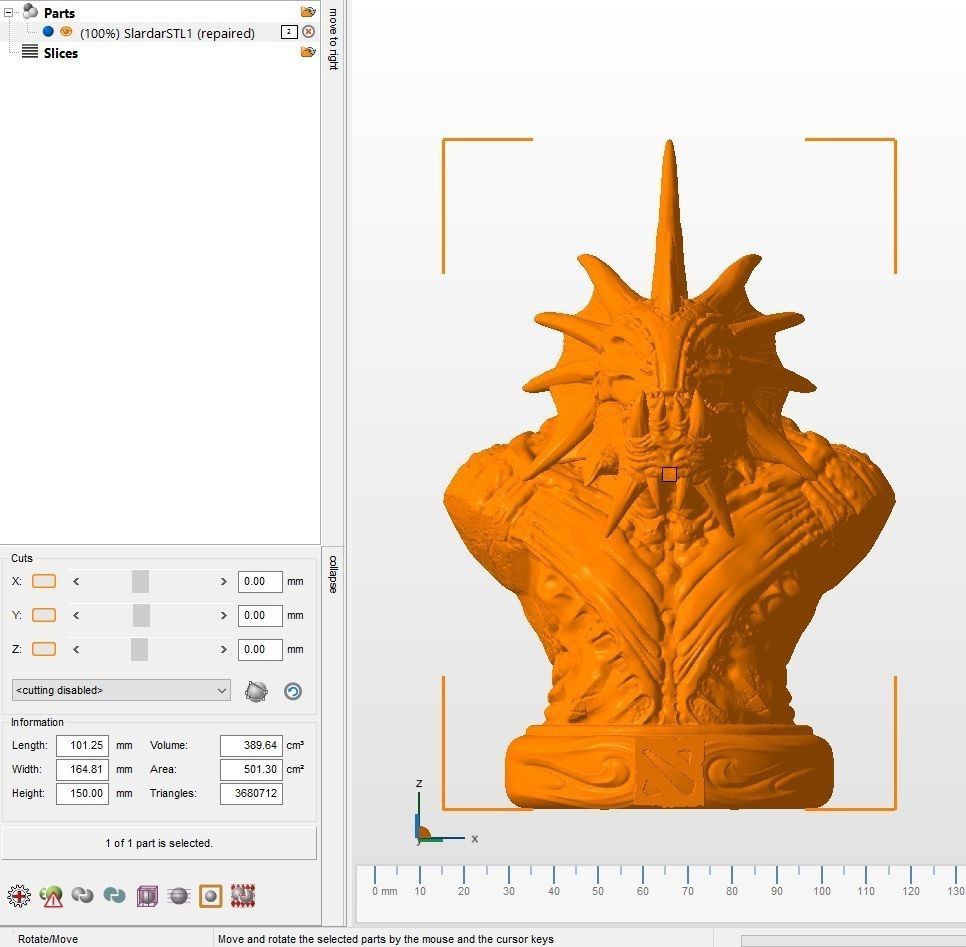Image resolution: width=966 pixels, height=947 pixels.
Task: Decrease the X cut with left arrow
Action: (x=76, y=581)
